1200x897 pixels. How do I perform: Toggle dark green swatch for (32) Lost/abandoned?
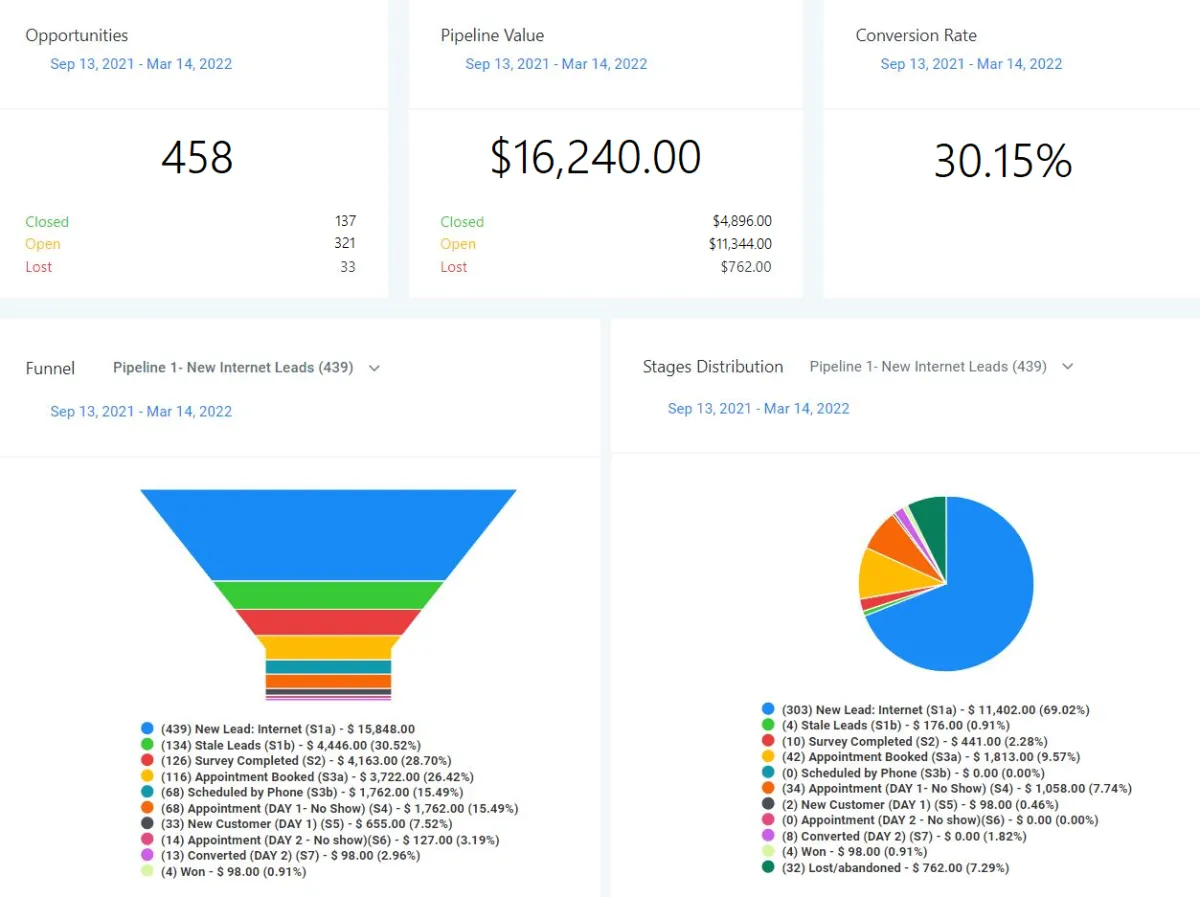point(768,867)
